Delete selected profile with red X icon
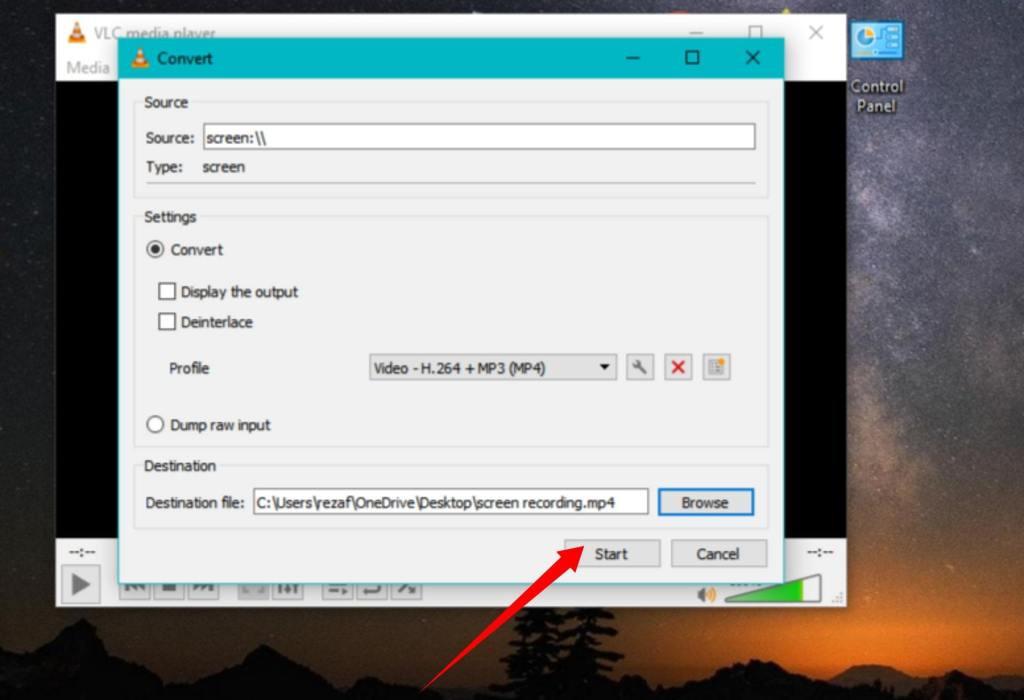Screen dimensions: 1024x700 point(677,367)
